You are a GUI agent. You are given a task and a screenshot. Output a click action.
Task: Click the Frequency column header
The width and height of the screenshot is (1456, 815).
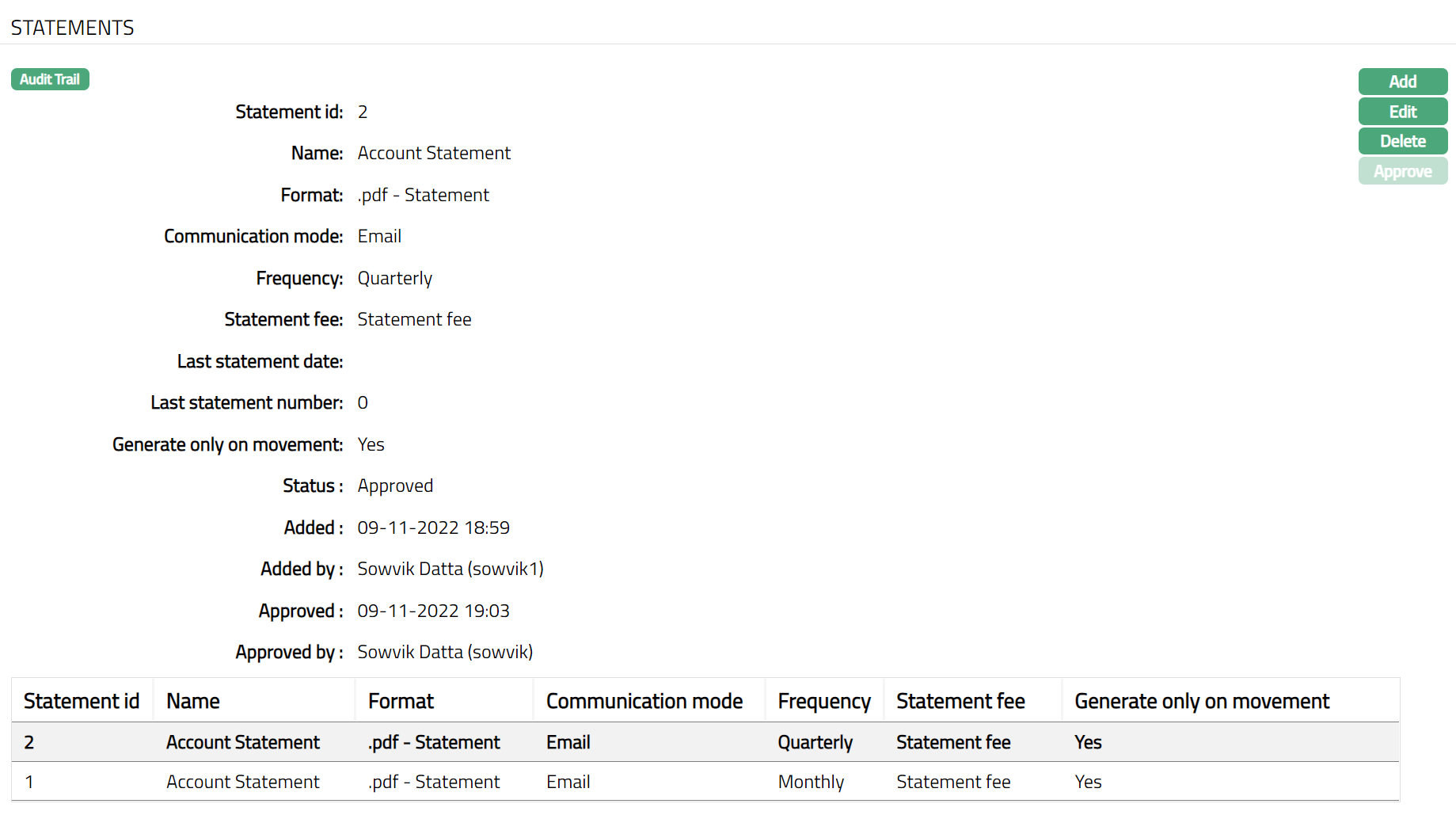coord(823,701)
